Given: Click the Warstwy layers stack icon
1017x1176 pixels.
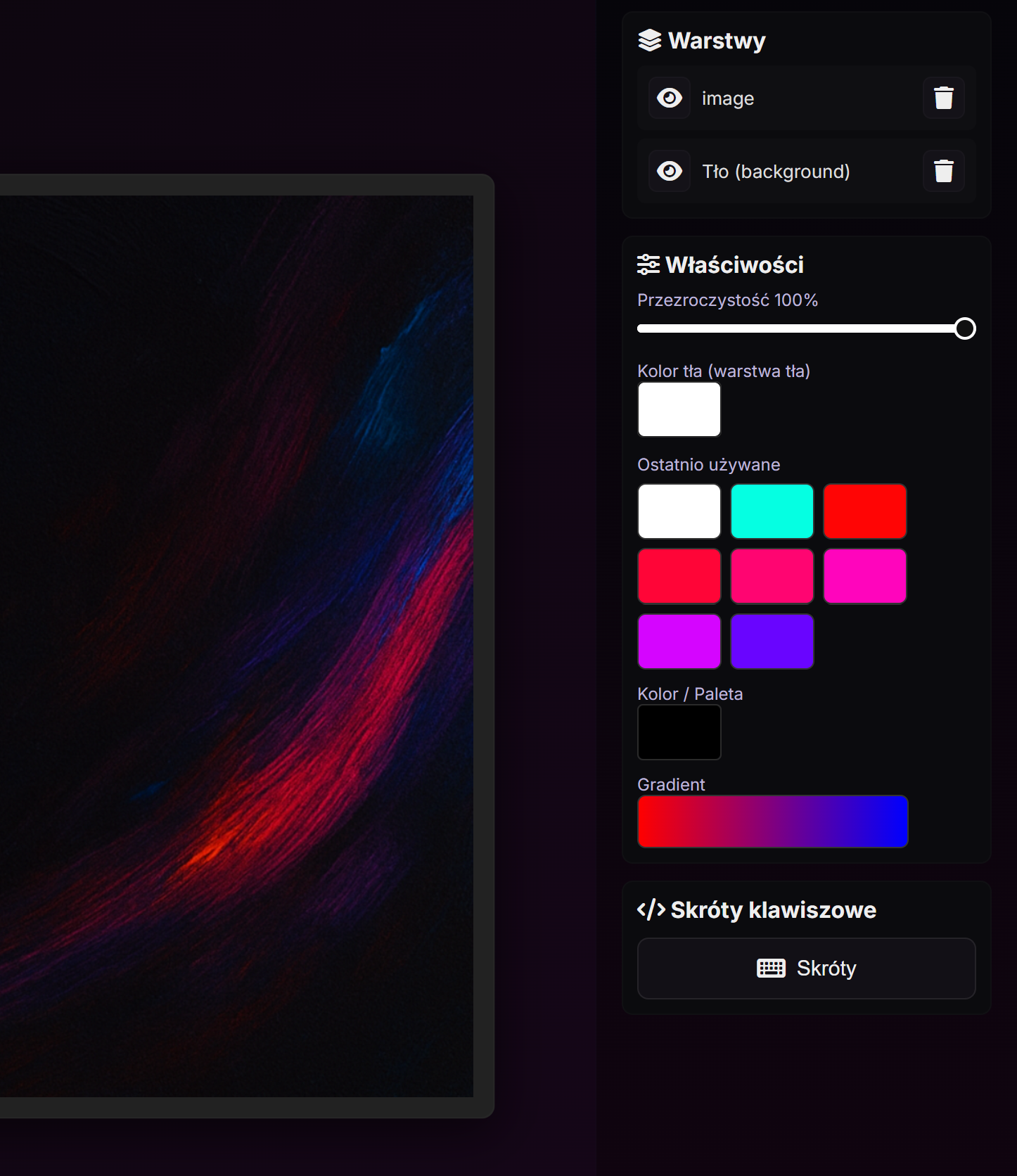Looking at the screenshot, I should [x=649, y=41].
